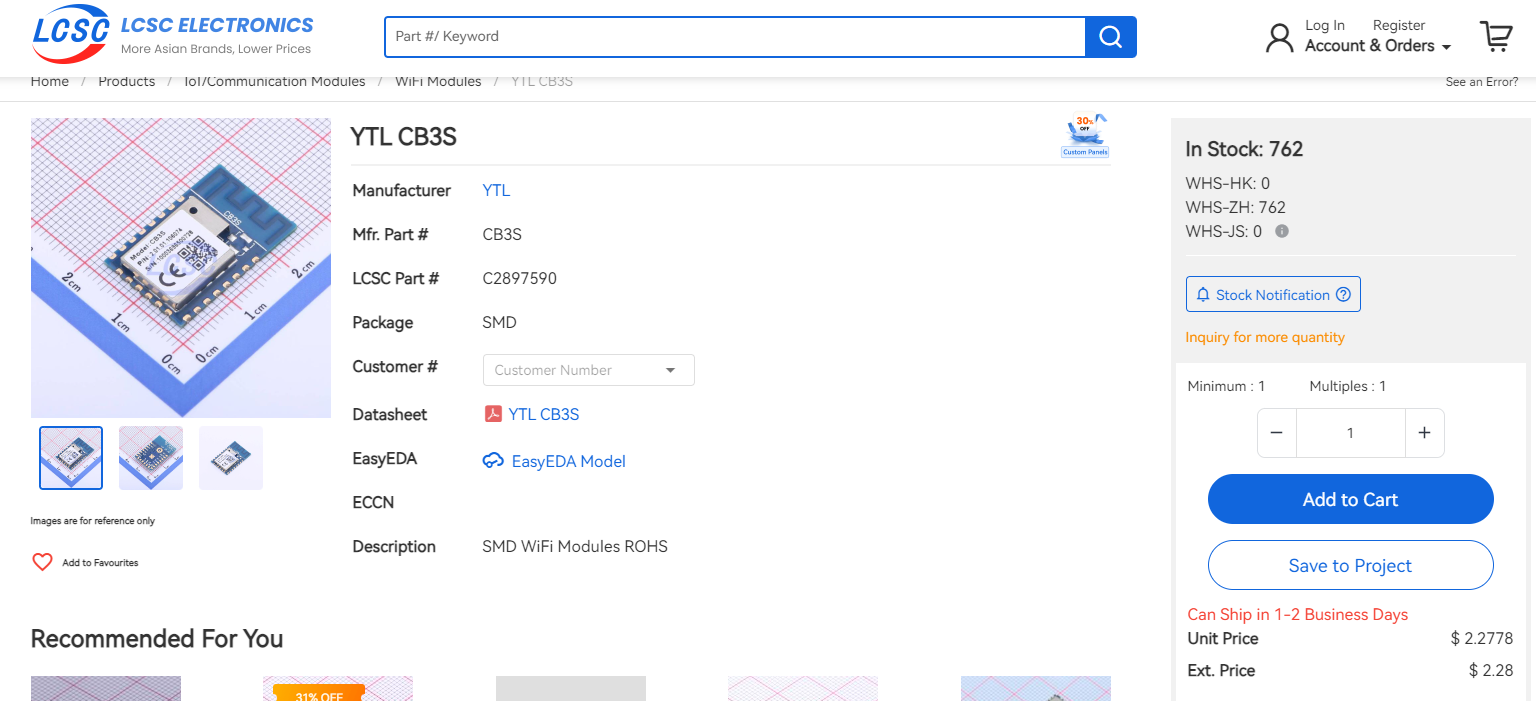Click the Stock Notification bell icon
This screenshot has height=701, width=1536.
[x=1203, y=295]
